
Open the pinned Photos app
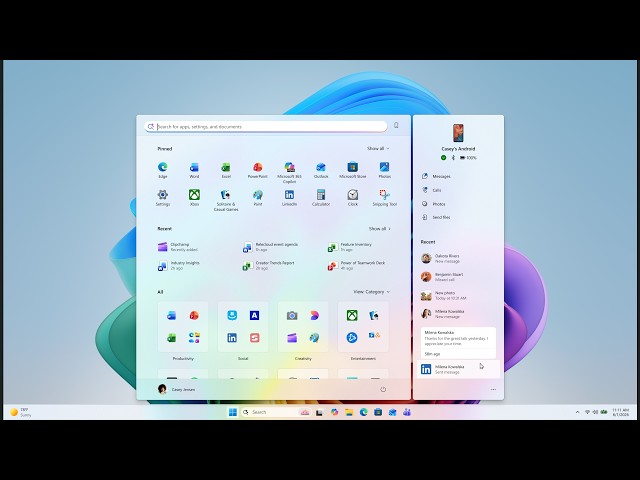[x=384, y=170]
